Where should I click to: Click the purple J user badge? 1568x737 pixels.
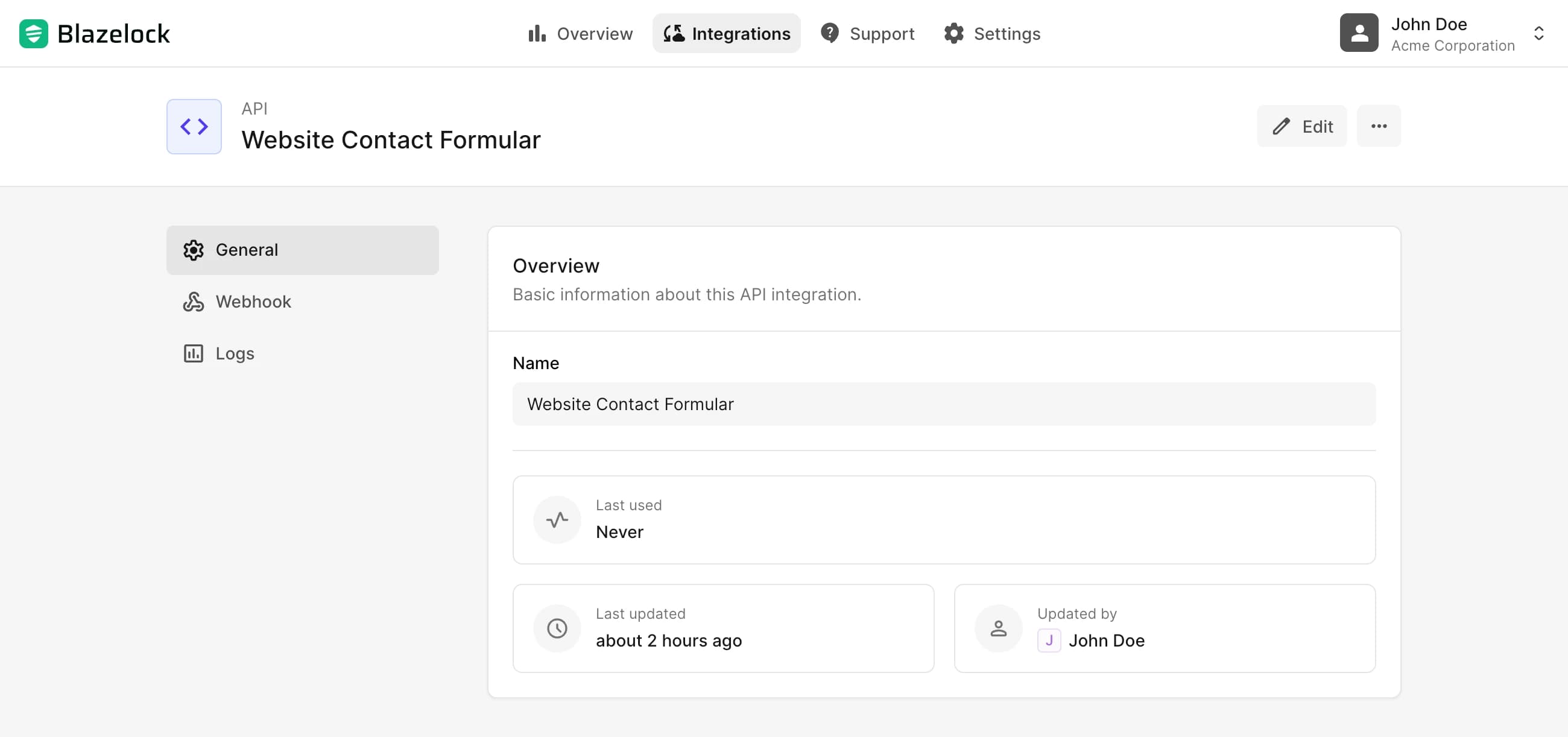1049,641
